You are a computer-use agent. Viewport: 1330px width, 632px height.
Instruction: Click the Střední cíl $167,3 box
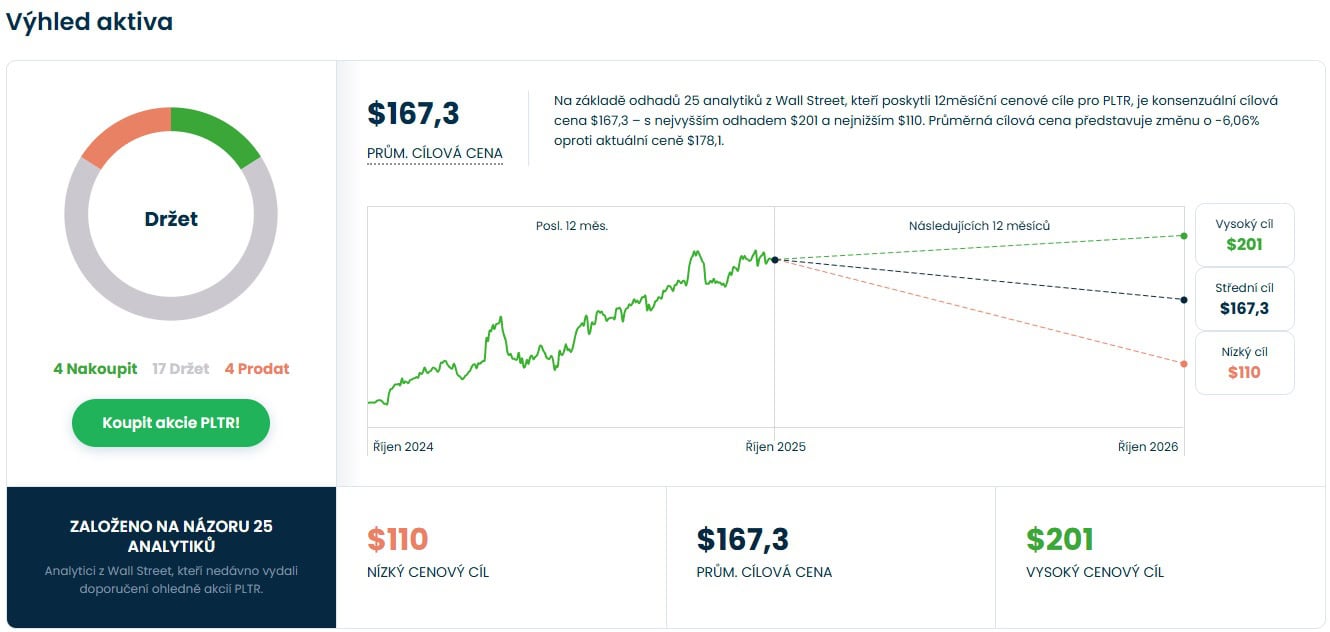(1244, 299)
